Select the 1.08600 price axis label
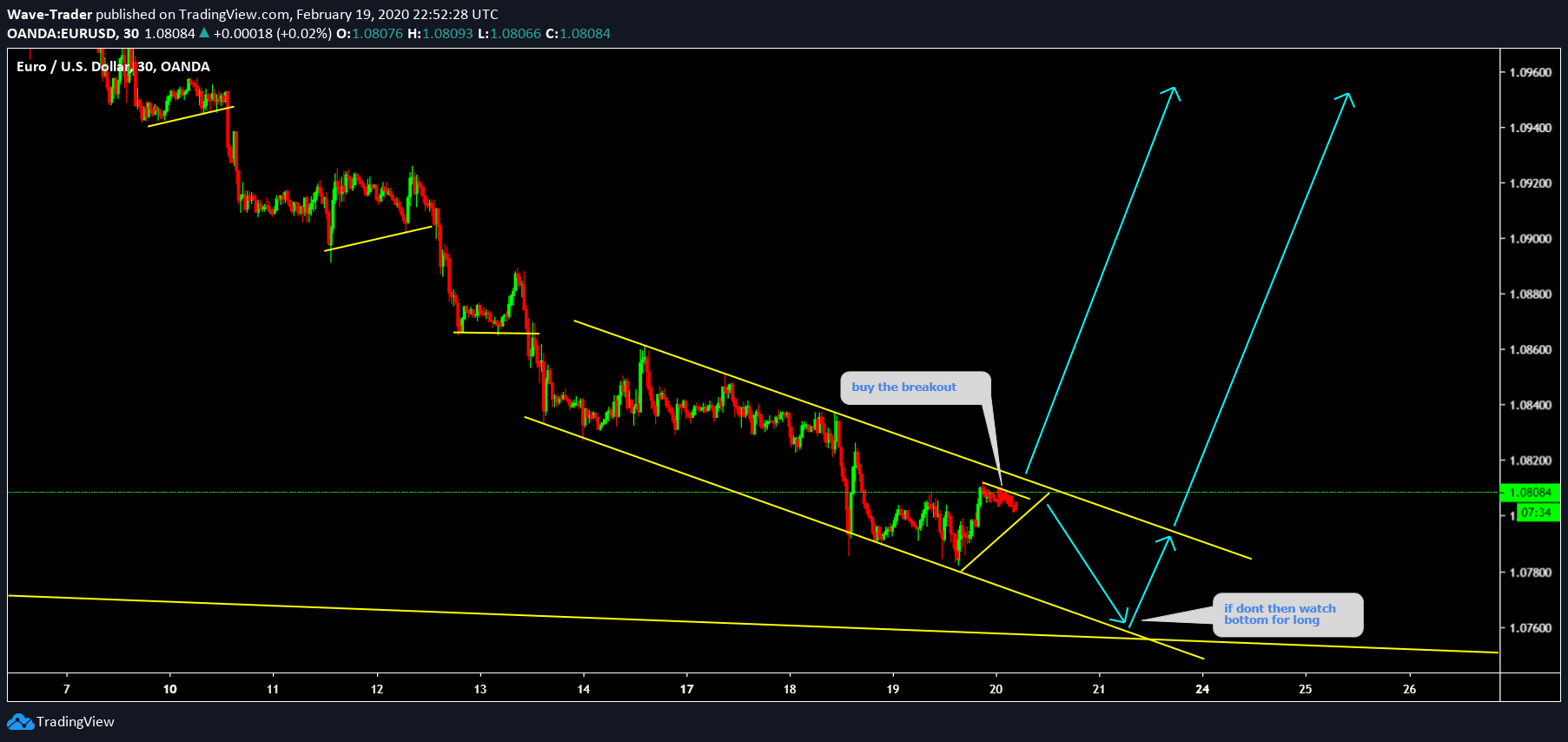 (x=1530, y=350)
